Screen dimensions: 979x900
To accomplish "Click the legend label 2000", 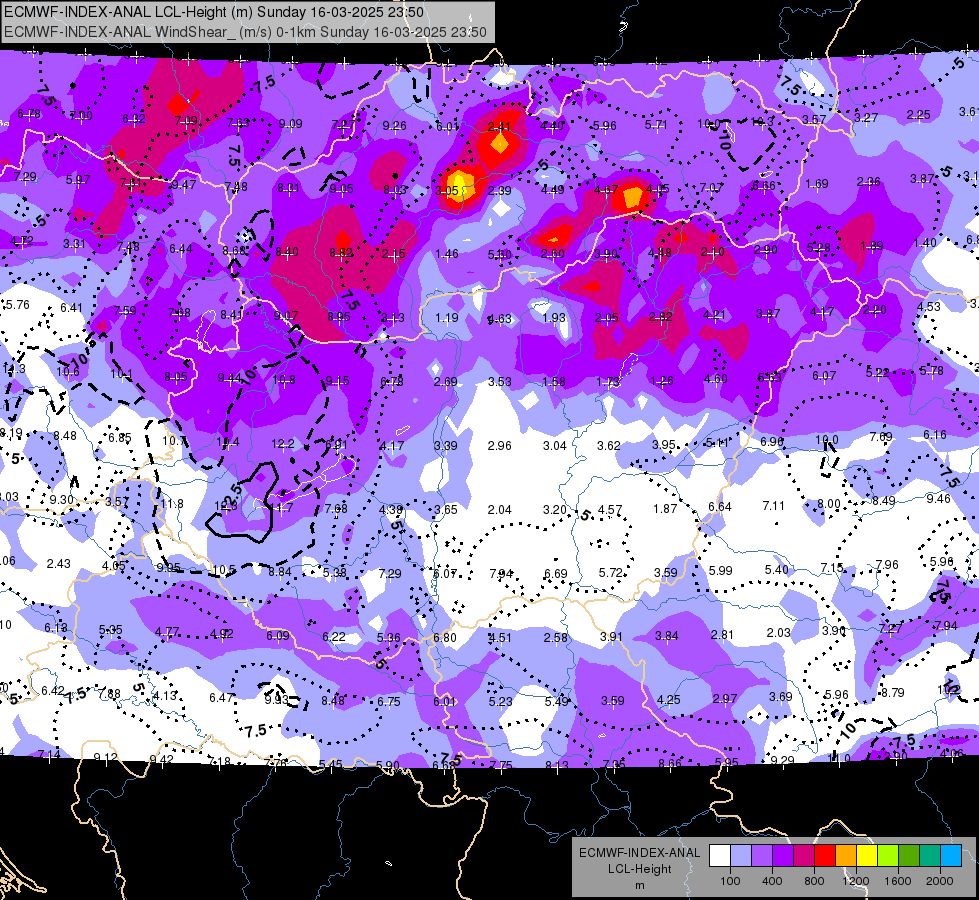I will [940, 881].
